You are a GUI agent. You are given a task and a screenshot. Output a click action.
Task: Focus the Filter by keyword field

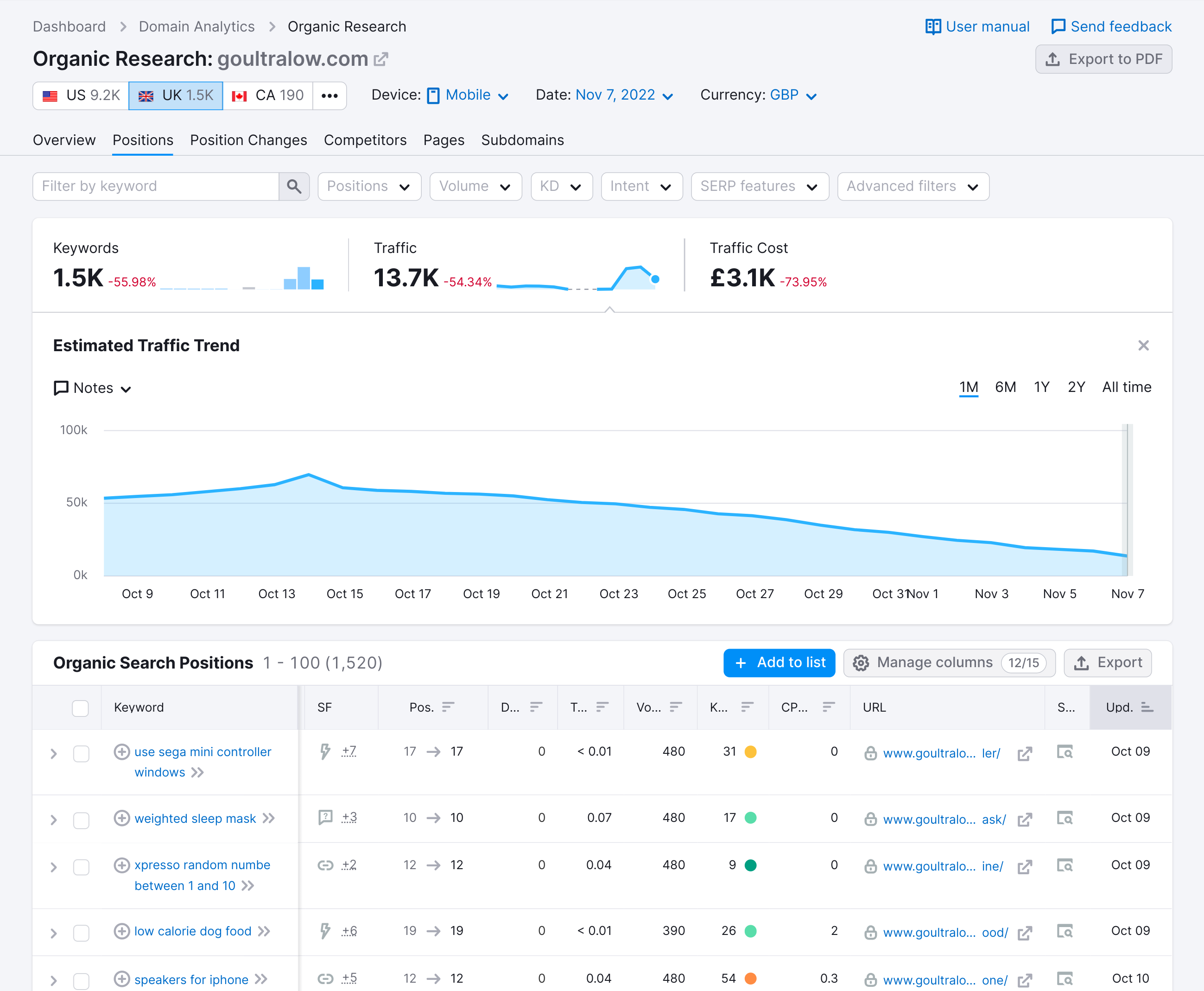point(156,187)
